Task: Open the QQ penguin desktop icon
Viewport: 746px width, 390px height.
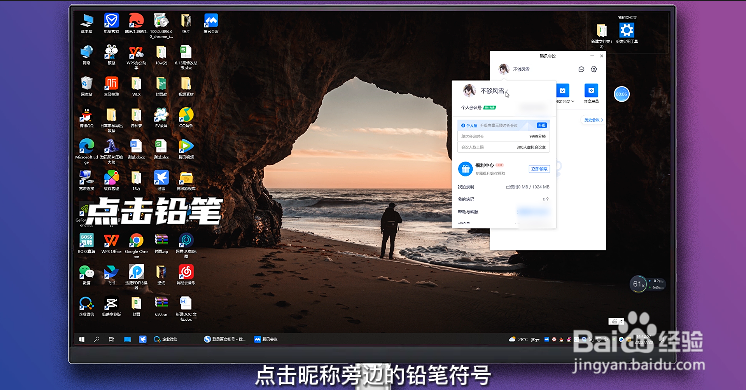Action: [86, 116]
